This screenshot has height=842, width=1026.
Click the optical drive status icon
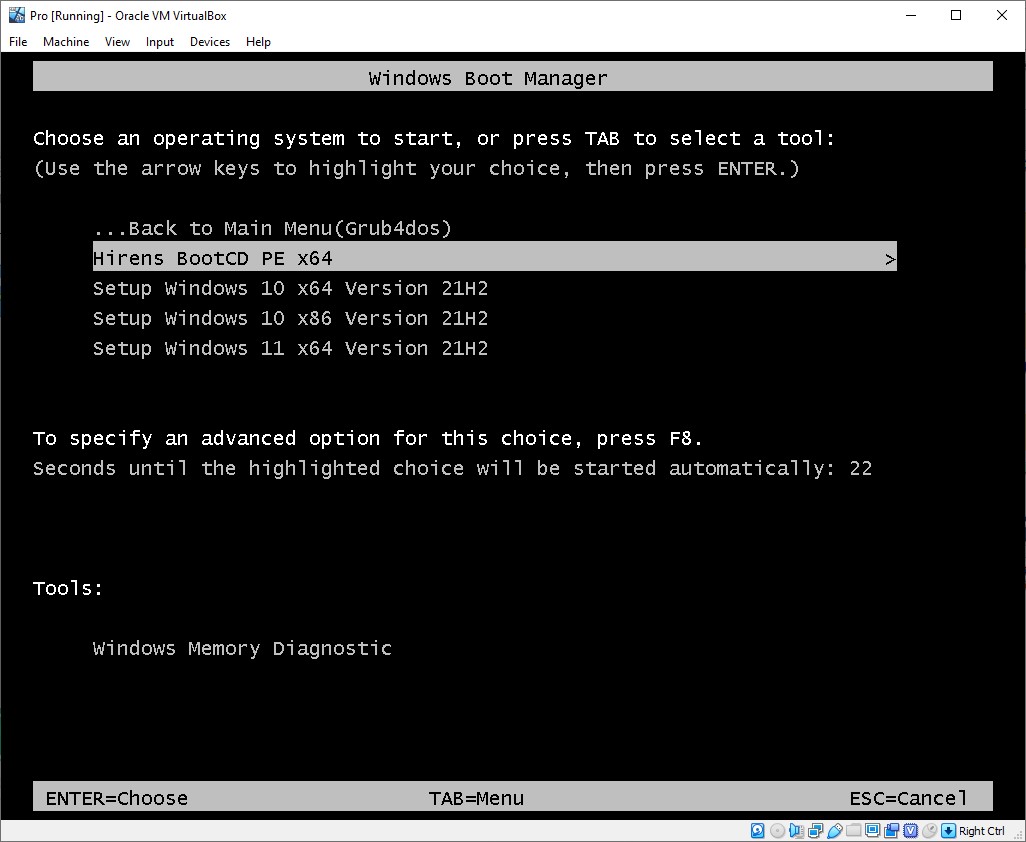(x=777, y=831)
